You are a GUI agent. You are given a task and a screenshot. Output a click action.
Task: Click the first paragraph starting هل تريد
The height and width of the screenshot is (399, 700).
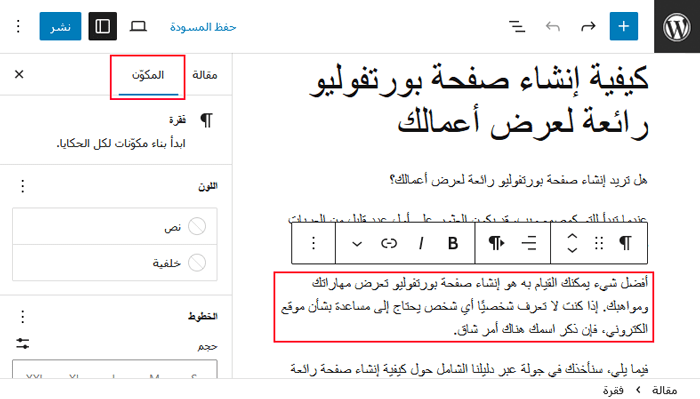click(x=518, y=180)
